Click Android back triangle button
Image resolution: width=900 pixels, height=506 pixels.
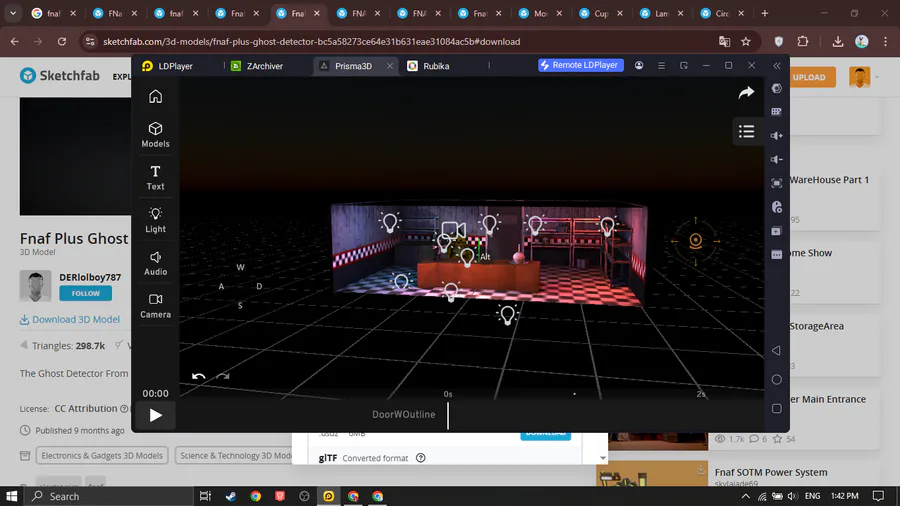click(x=776, y=350)
